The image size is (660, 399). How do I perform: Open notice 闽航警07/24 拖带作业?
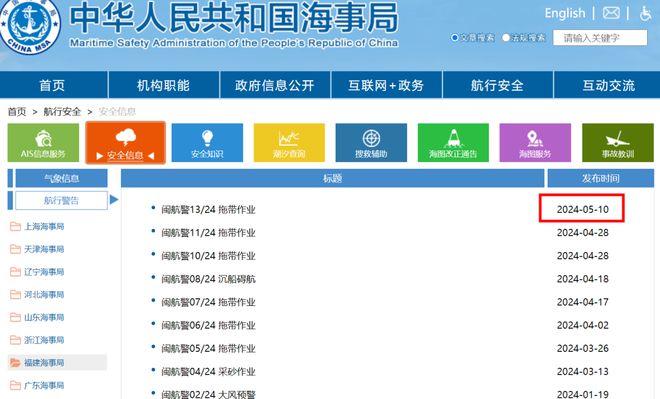point(208,302)
